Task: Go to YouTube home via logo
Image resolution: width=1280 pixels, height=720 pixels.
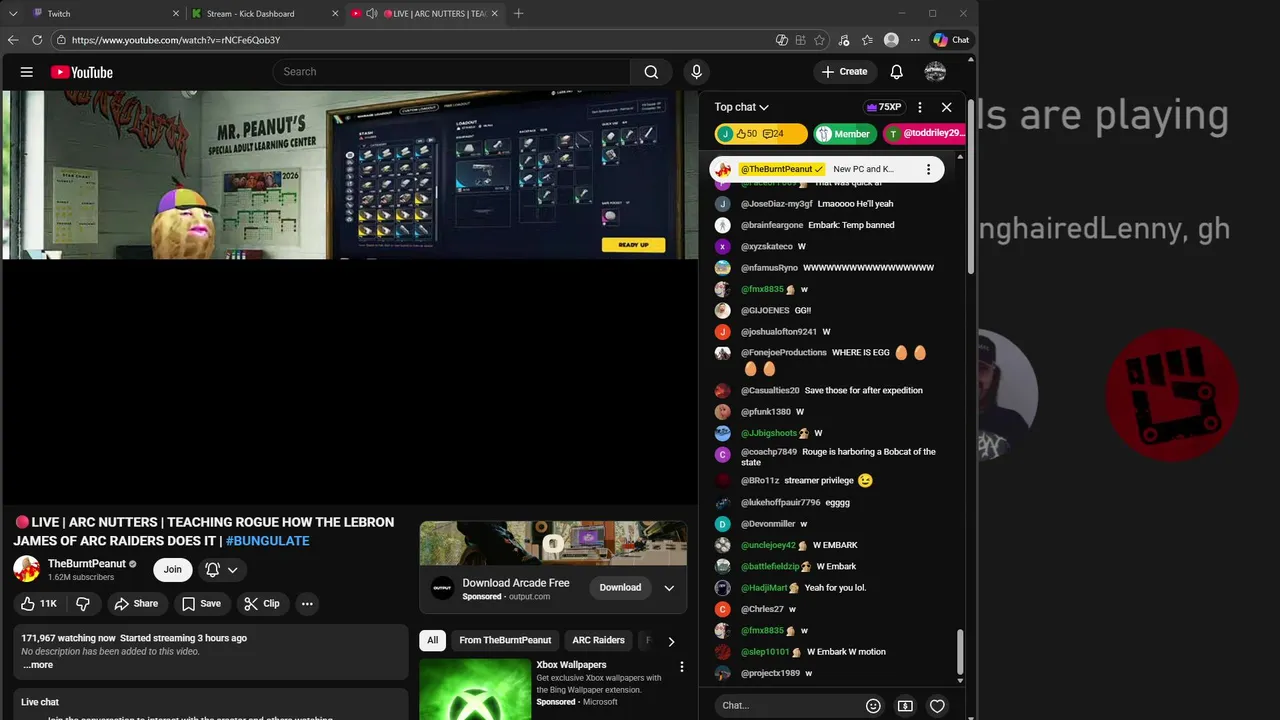Action: pos(82,72)
